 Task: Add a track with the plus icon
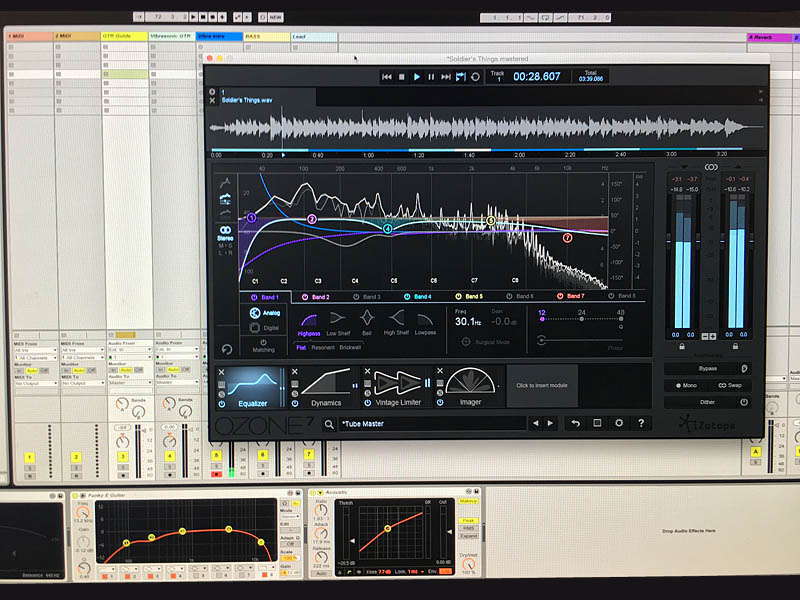(x=212, y=92)
